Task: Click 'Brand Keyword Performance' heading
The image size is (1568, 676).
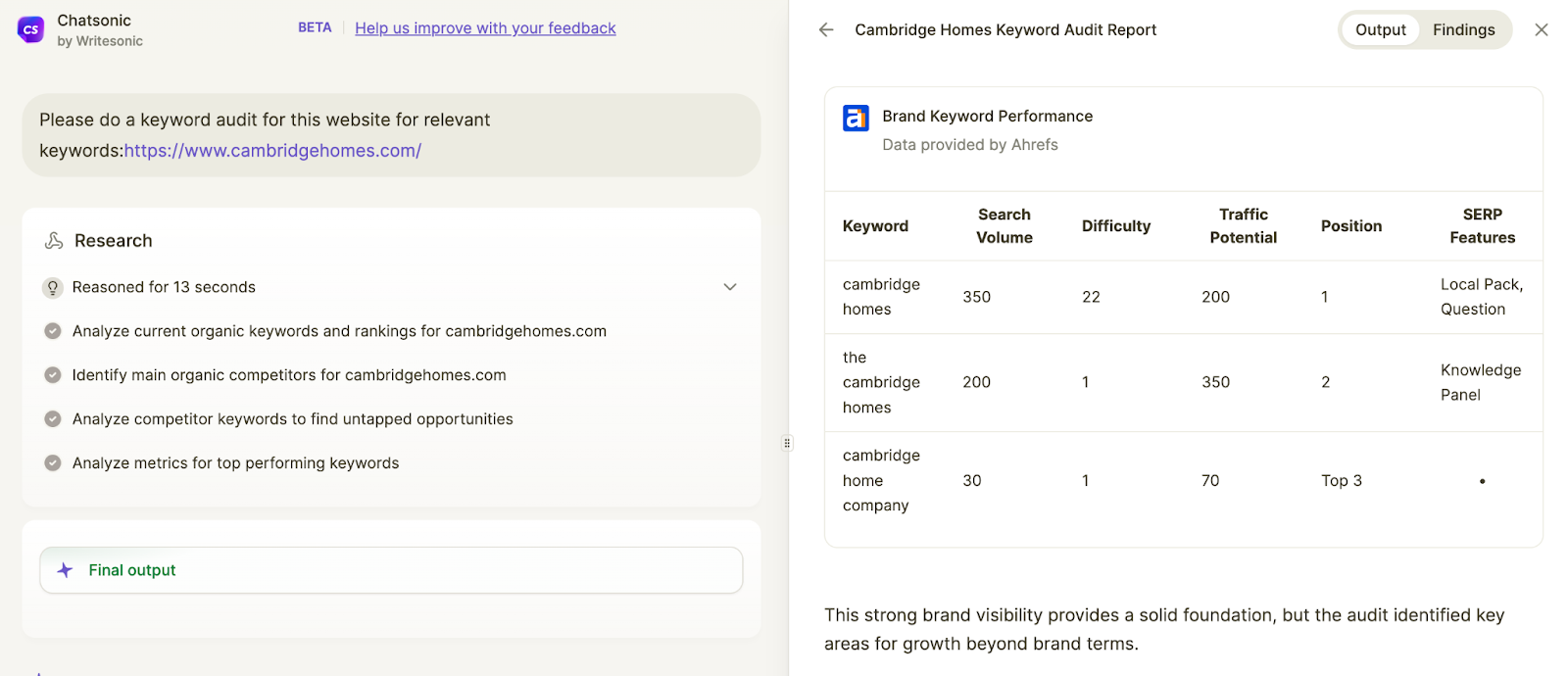Action: tap(987, 116)
